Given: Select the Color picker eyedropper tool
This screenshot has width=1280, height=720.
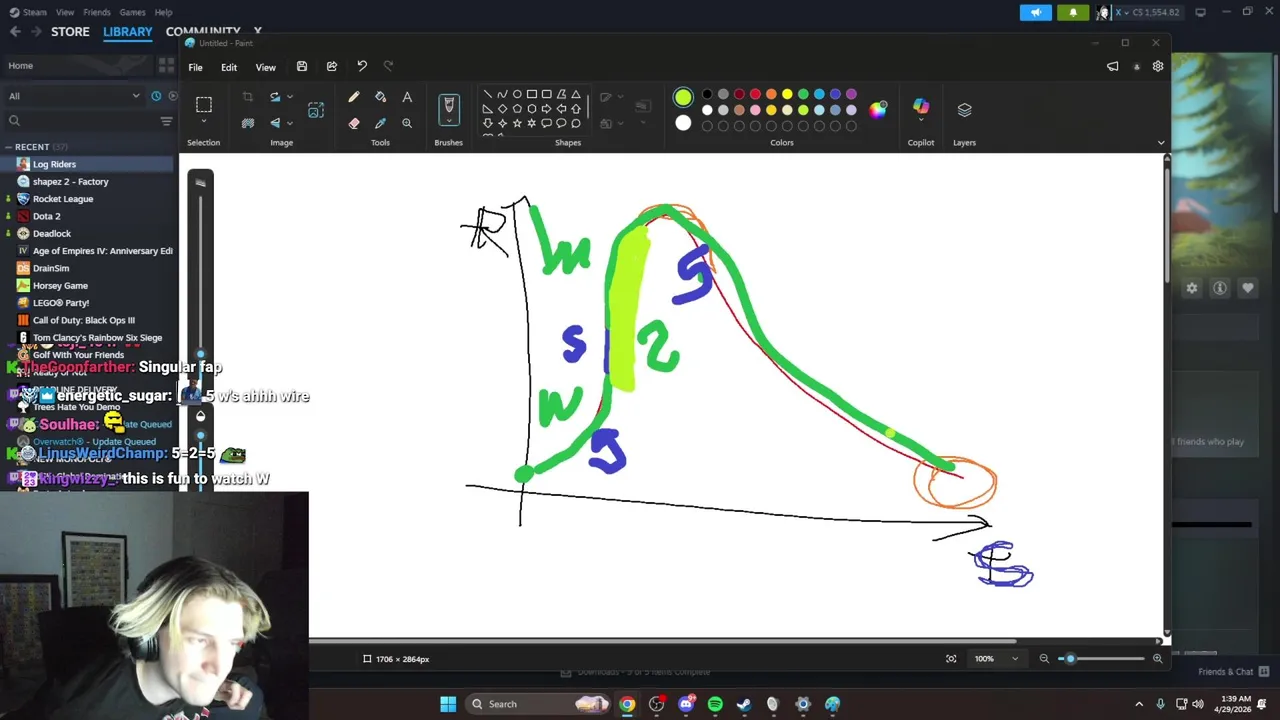Looking at the screenshot, I should pyautogui.click(x=380, y=123).
